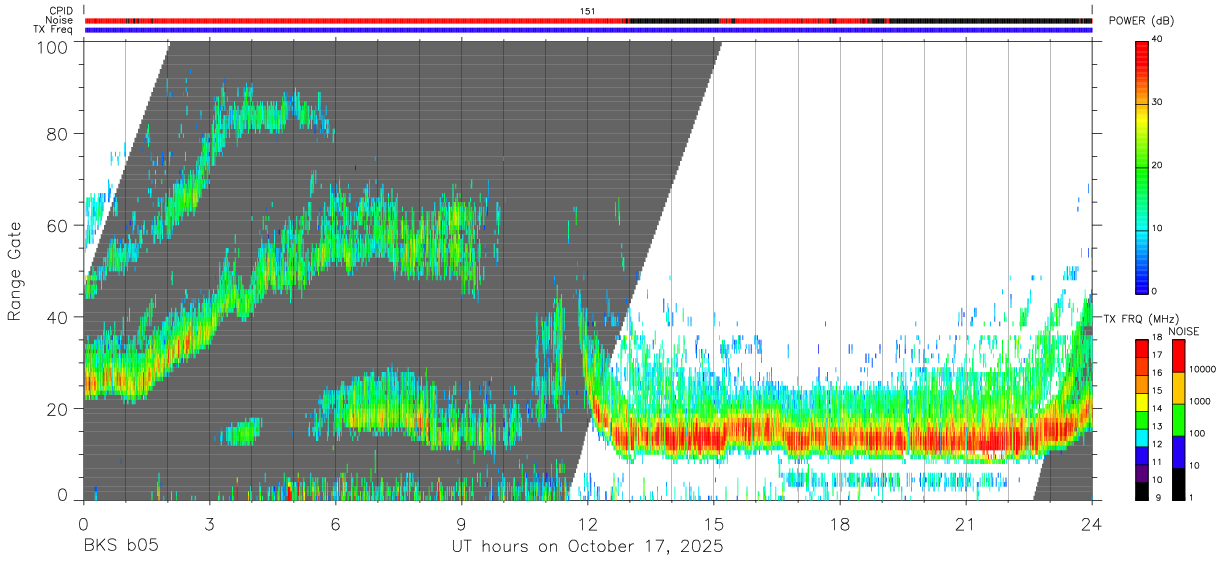Click the 30 label on the POWER scale
1228x567 pixels.
1159,102
